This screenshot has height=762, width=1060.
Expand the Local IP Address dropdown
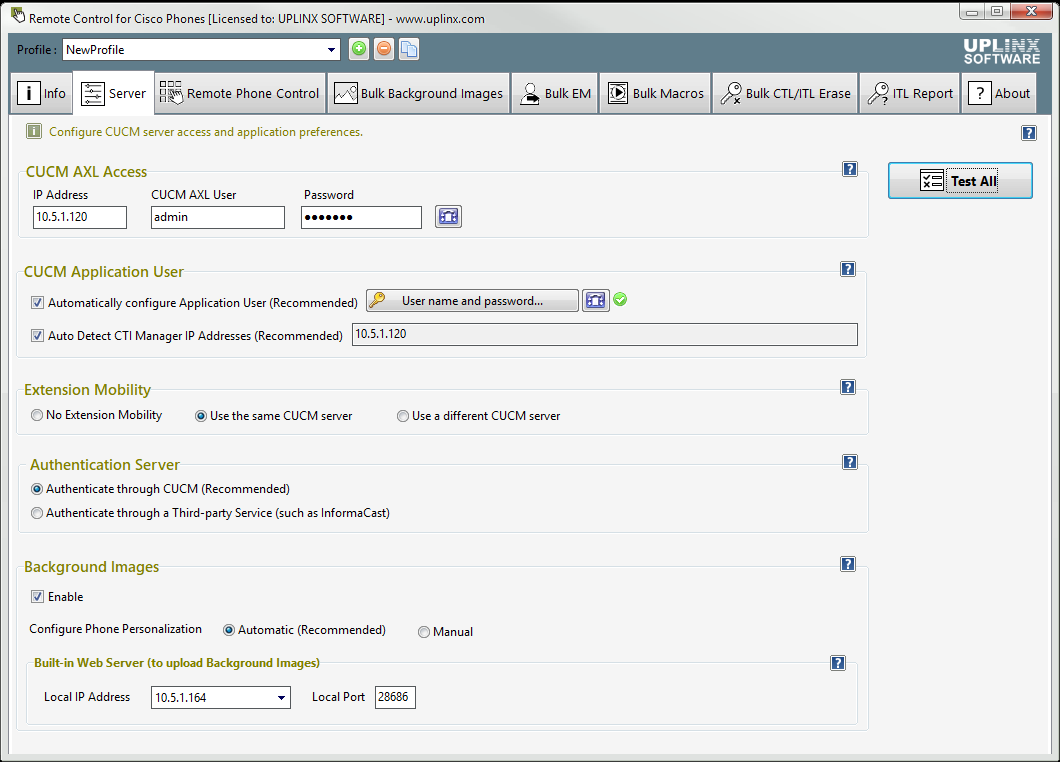pos(281,698)
